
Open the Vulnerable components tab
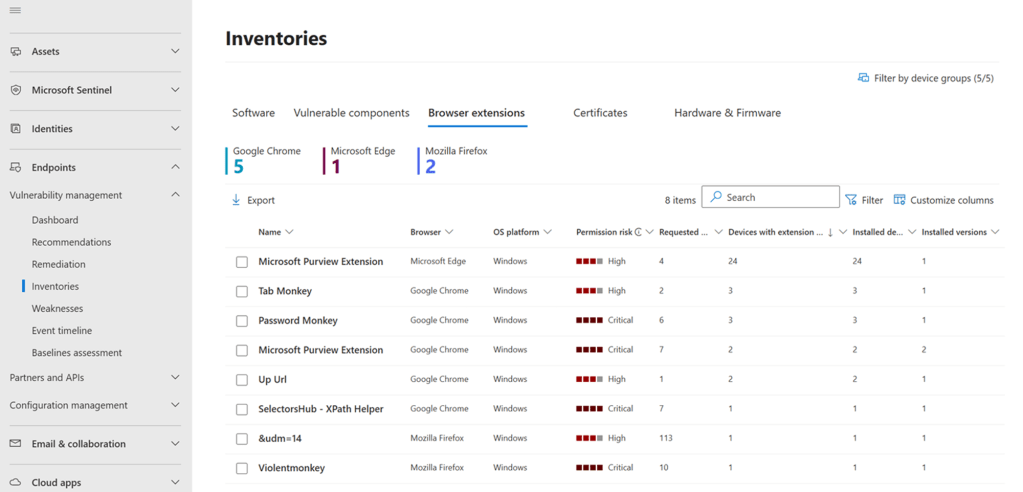pos(351,113)
